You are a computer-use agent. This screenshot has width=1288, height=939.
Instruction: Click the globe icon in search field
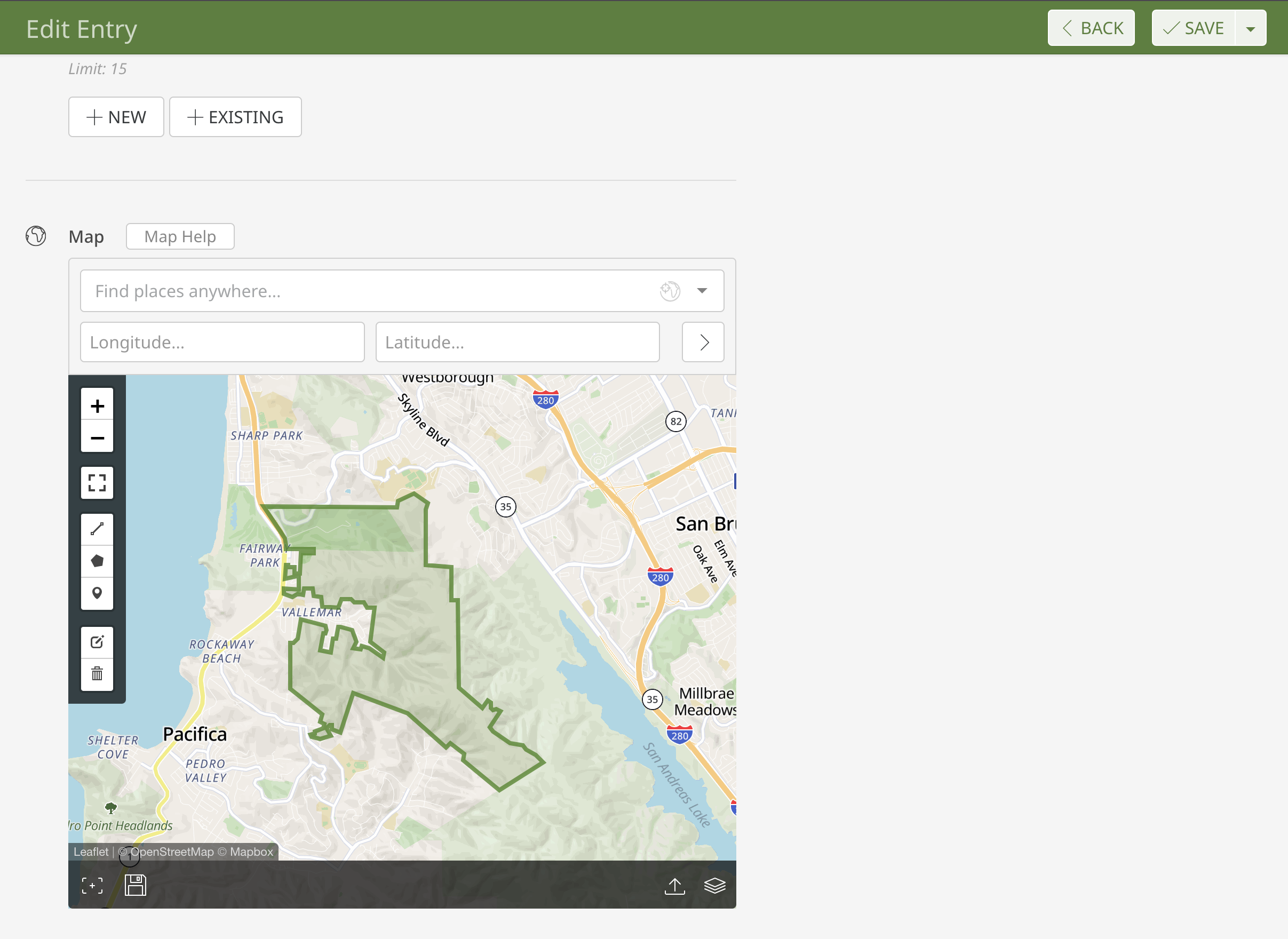point(670,291)
